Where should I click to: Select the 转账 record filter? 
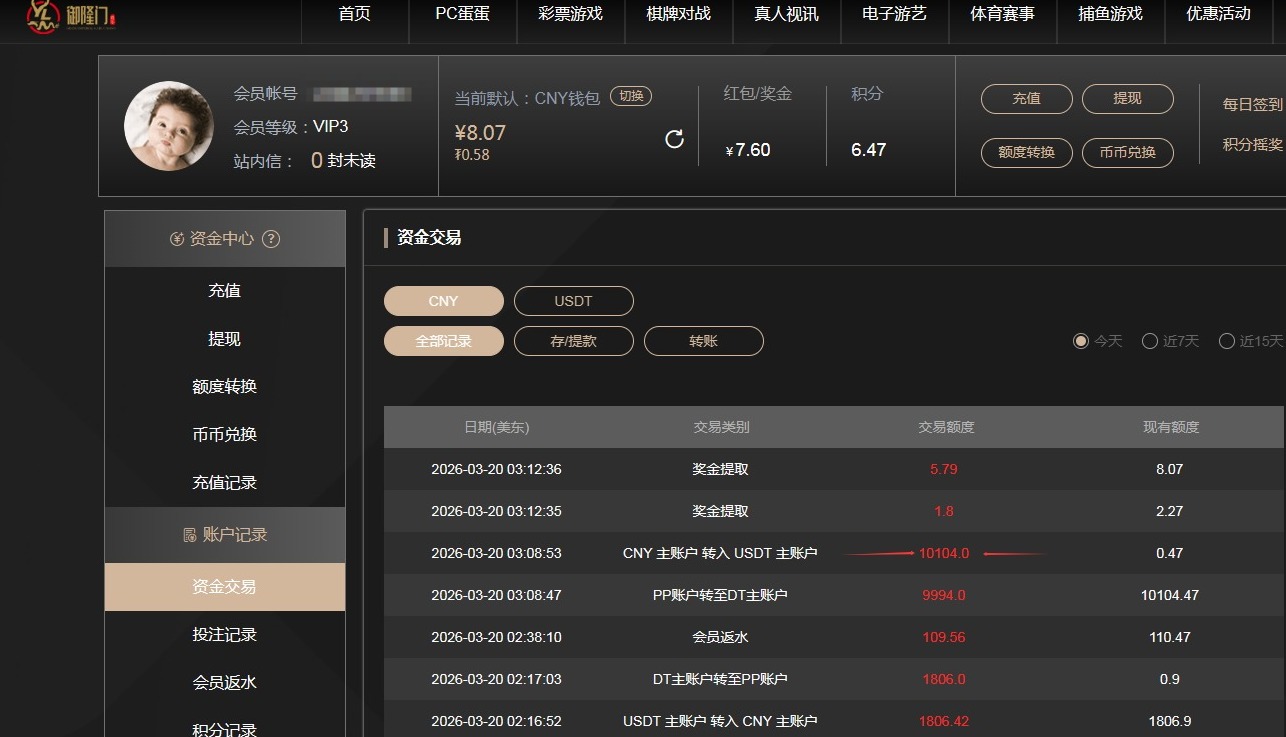tap(704, 340)
